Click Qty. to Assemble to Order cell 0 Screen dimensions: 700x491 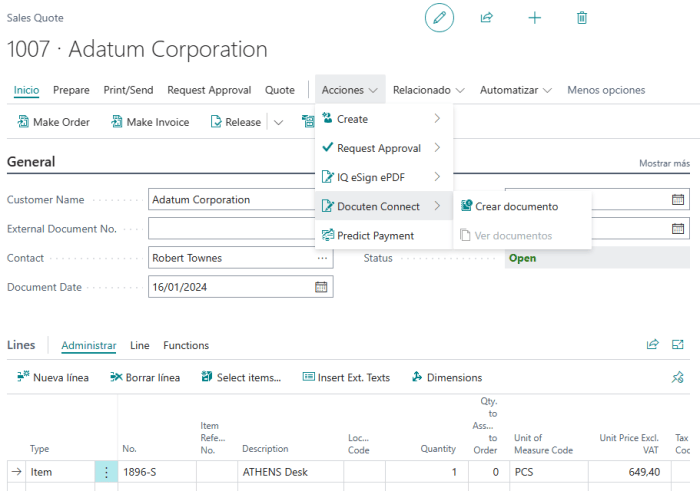489,472
